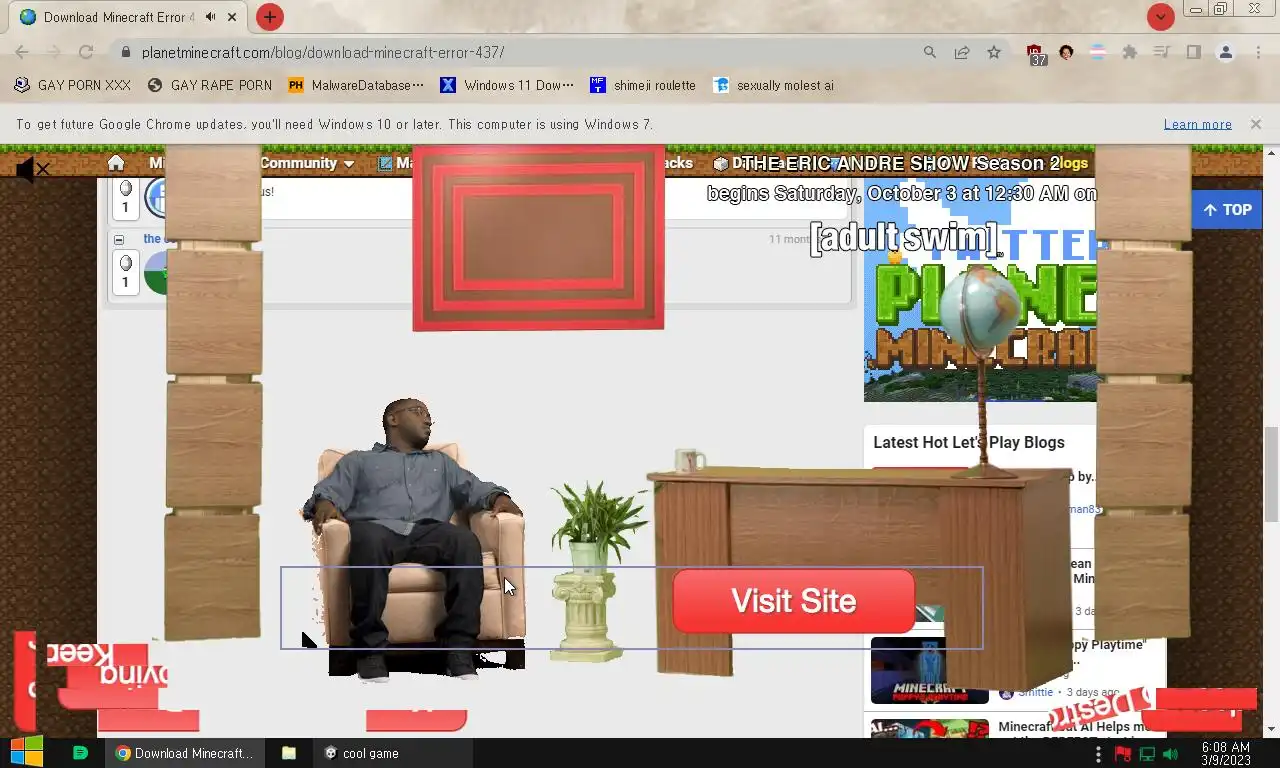Share this page via the share icon
Screen dimensions: 1280x768
click(962, 52)
